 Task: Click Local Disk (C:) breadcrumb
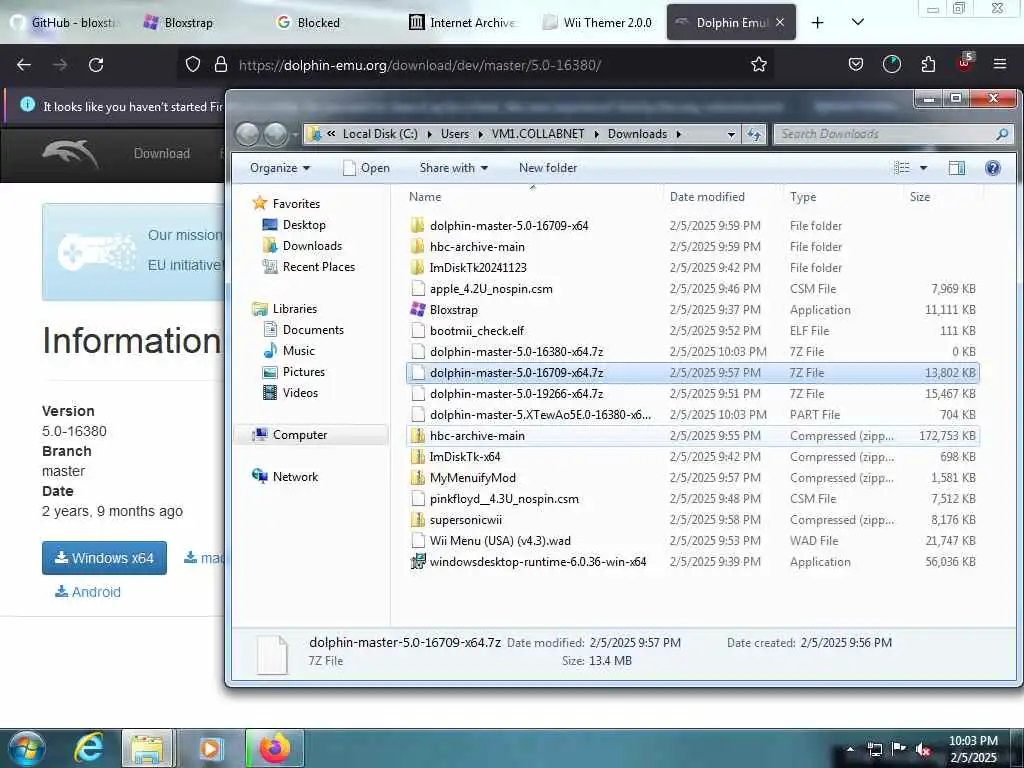pyautogui.click(x=380, y=134)
